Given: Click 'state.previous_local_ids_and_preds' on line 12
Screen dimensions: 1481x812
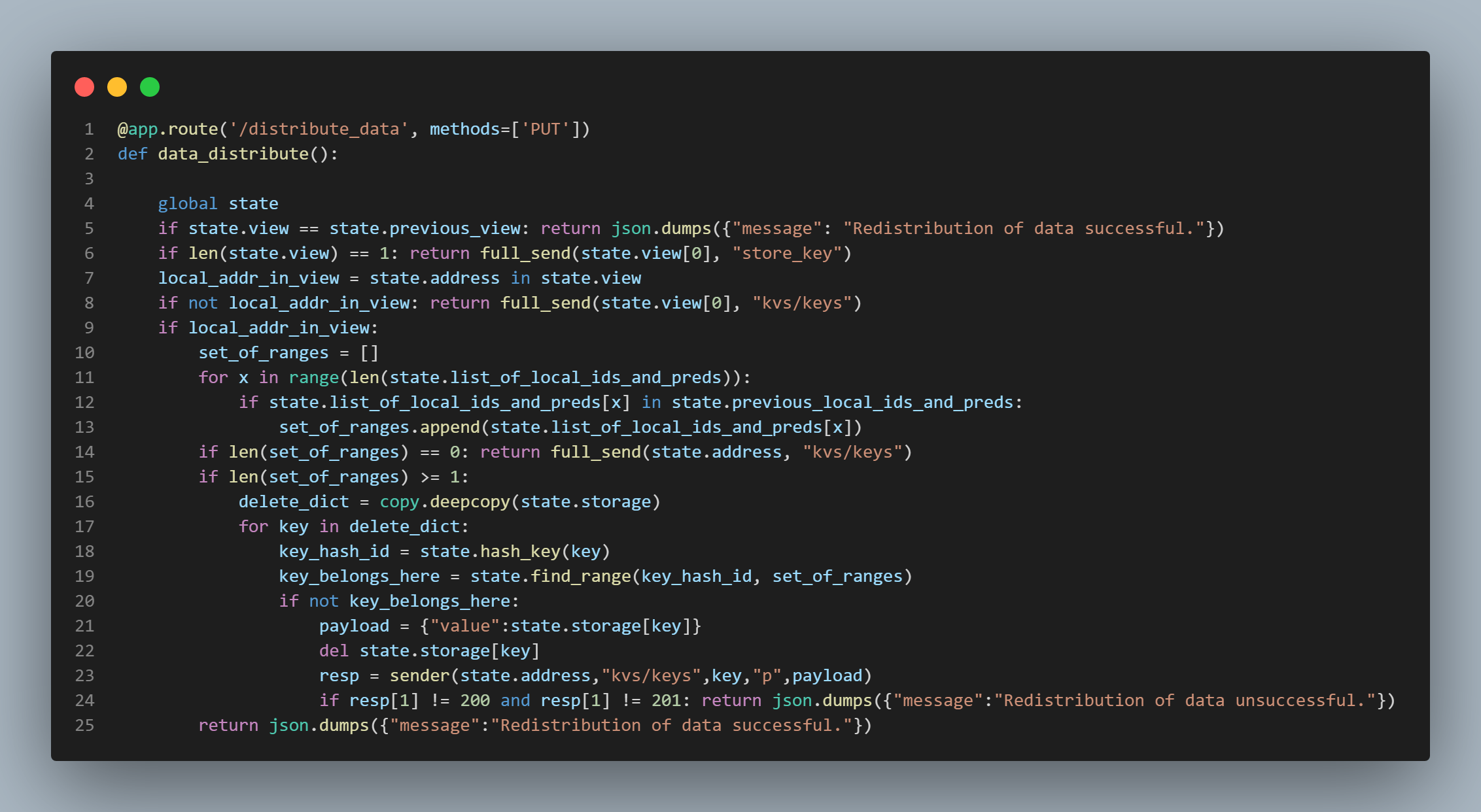Looking at the screenshot, I should 843,402.
